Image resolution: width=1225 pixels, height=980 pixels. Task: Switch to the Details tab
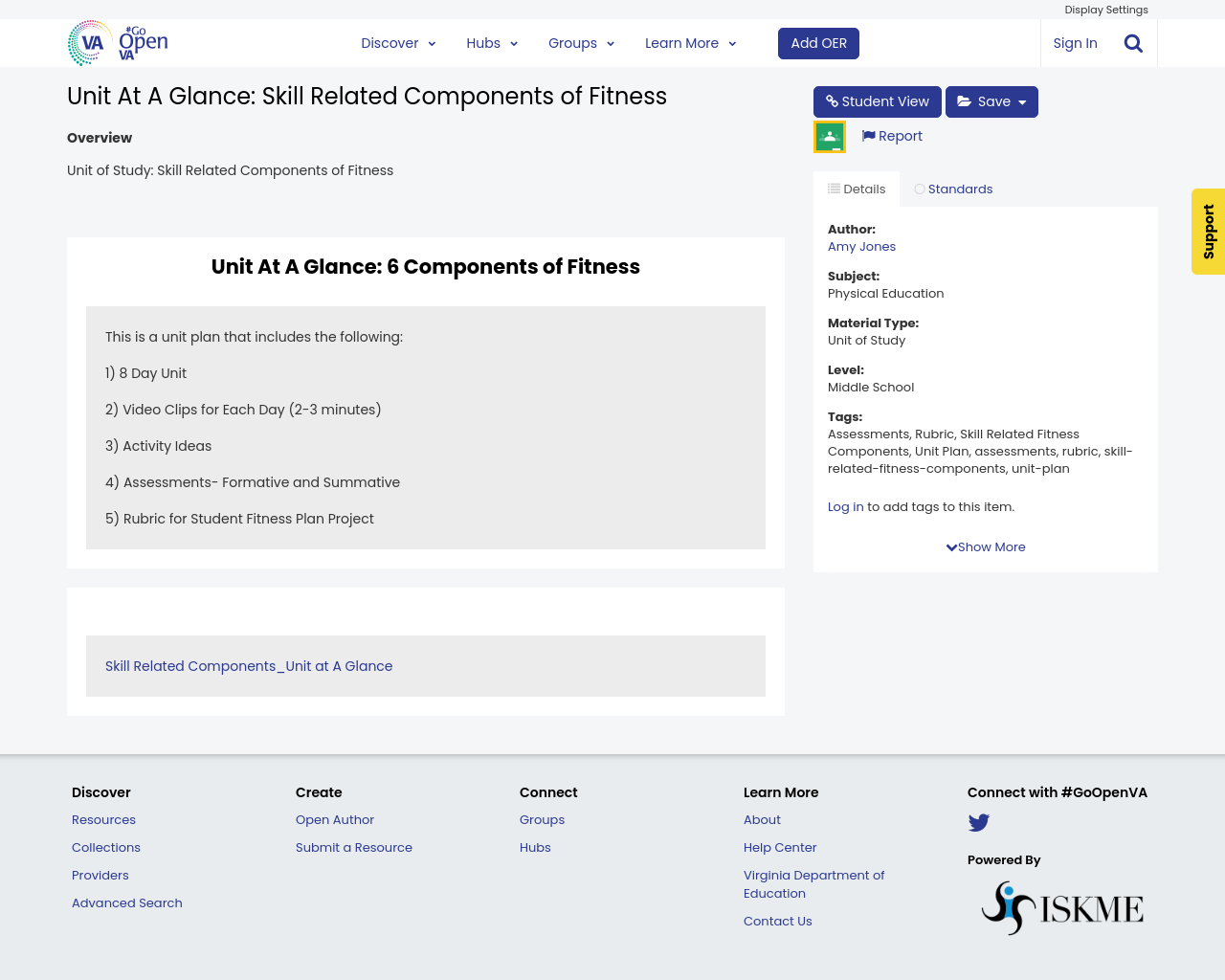[x=855, y=189]
